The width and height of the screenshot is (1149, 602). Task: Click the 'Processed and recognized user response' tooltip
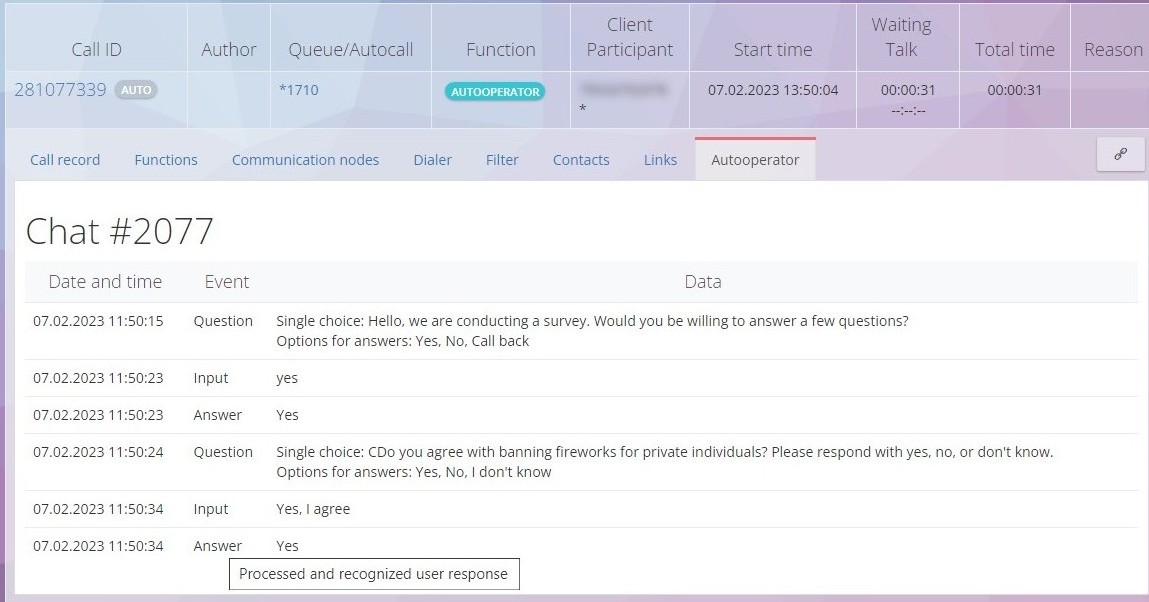coord(374,573)
